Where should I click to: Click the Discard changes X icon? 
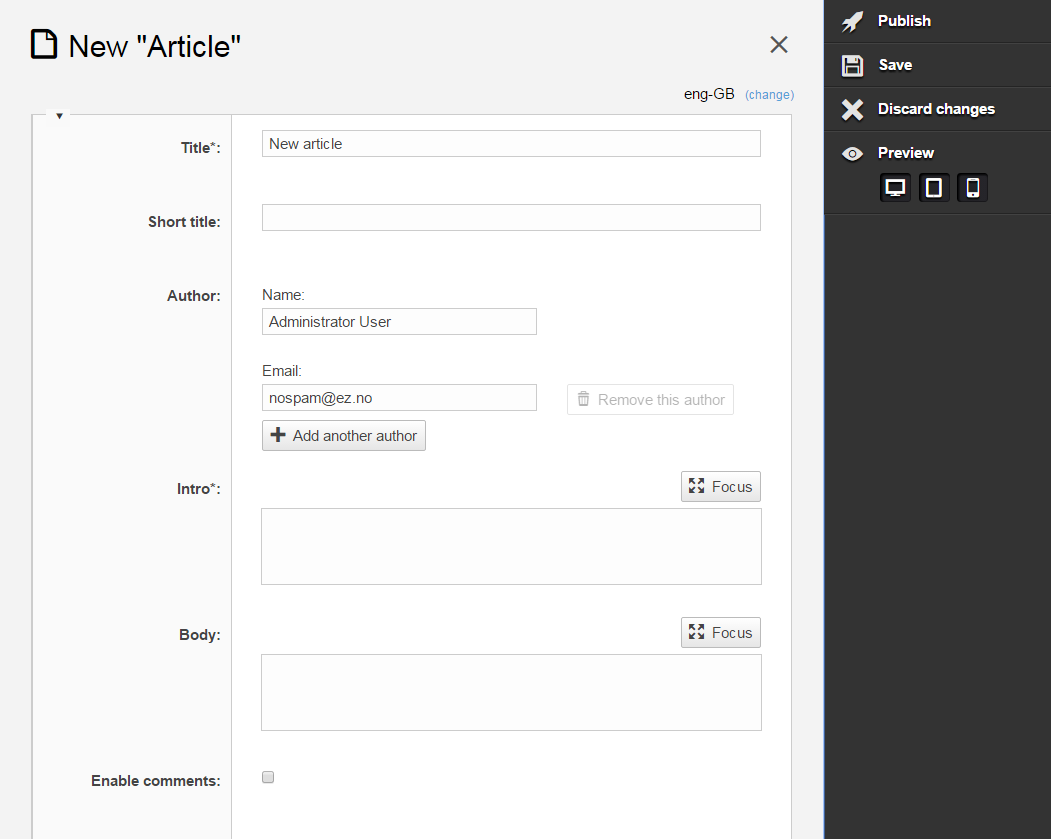(x=853, y=109)
